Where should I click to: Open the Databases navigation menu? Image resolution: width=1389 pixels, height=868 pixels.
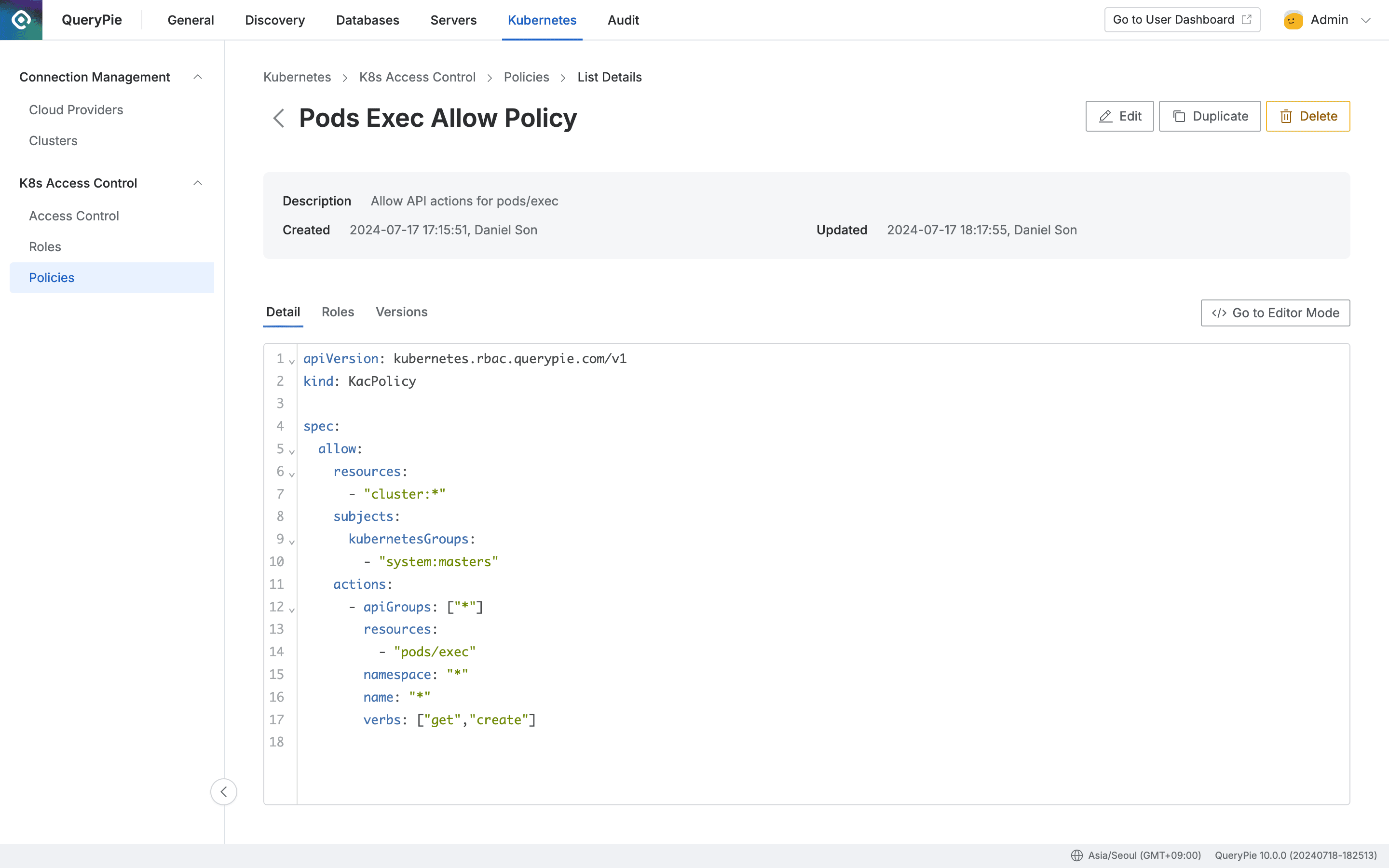tap(368, 19)
